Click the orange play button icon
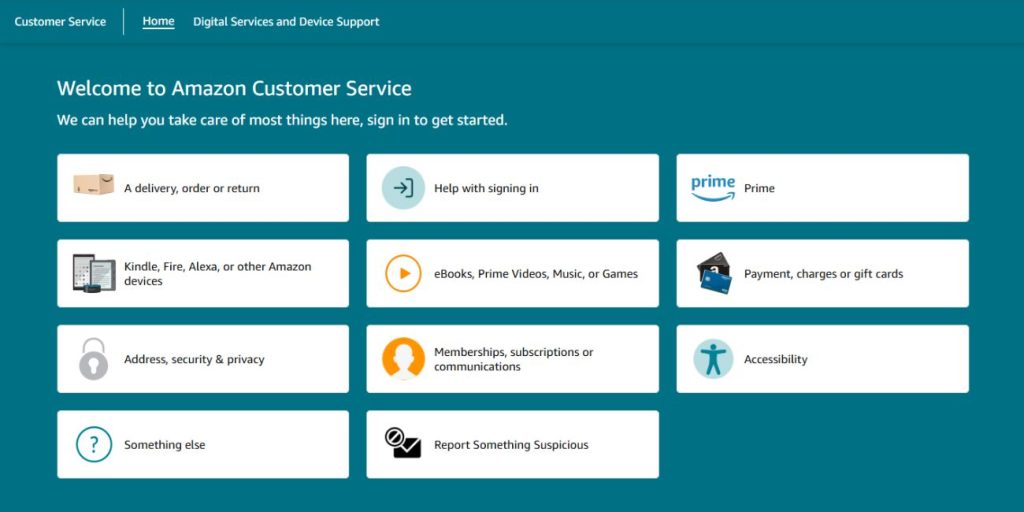1024x512 pixels. point(403,273)
